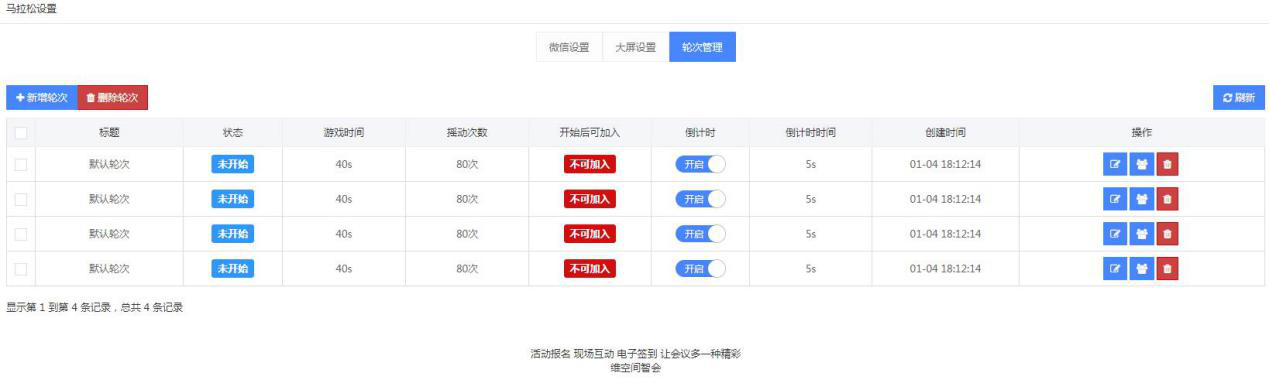Check the first row's checkbox
1269x390 pixels.
pos(20,164)
